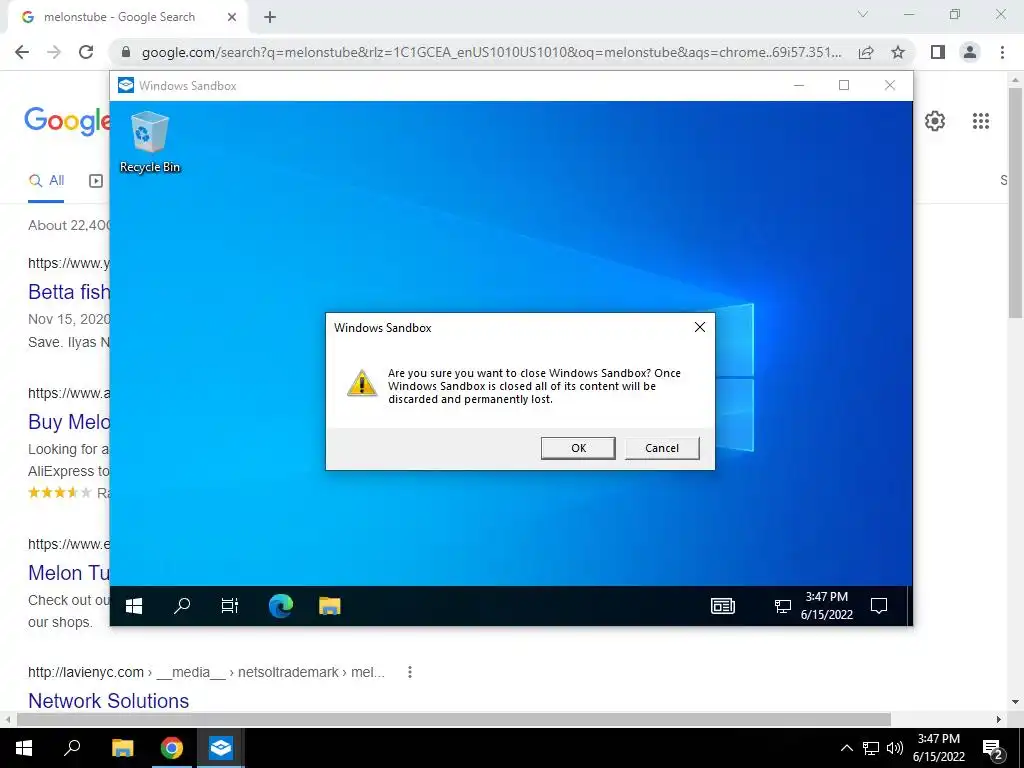This screenshot has height=768, width=1024.
Task: Open a new Chrome tab
Action: pyautogui.click(x=270, y=18)
